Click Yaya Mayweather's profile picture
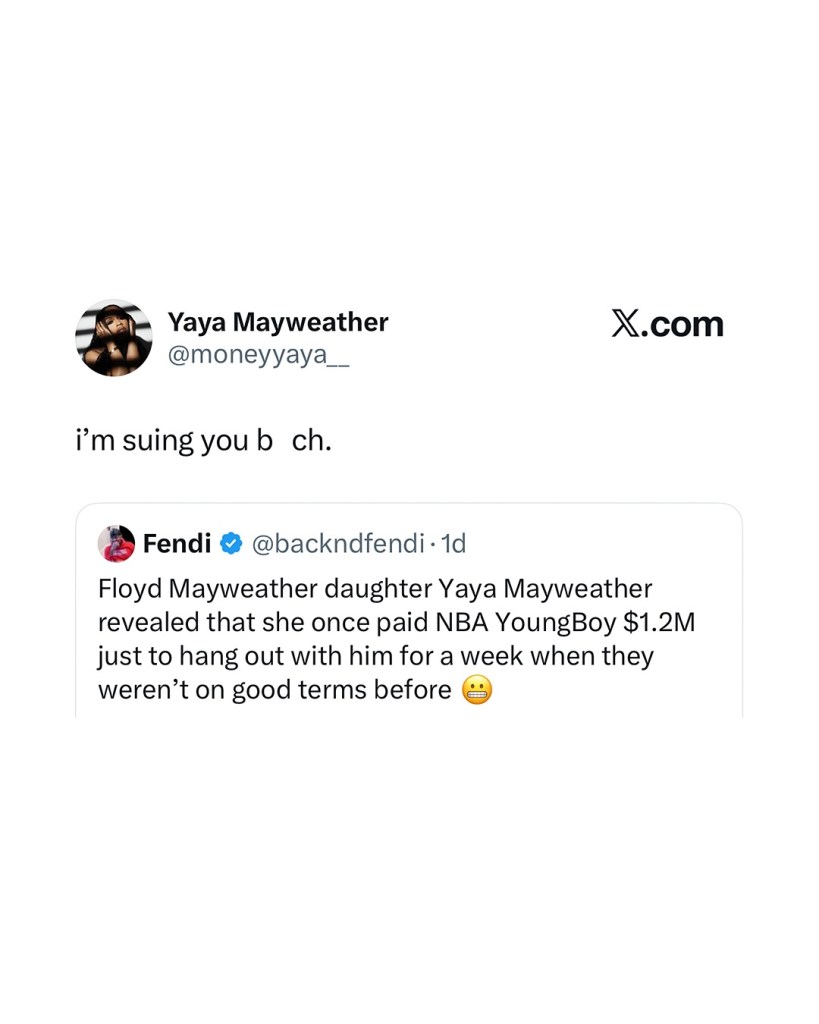The image size is (819, 1024). (x=114, y=338)
